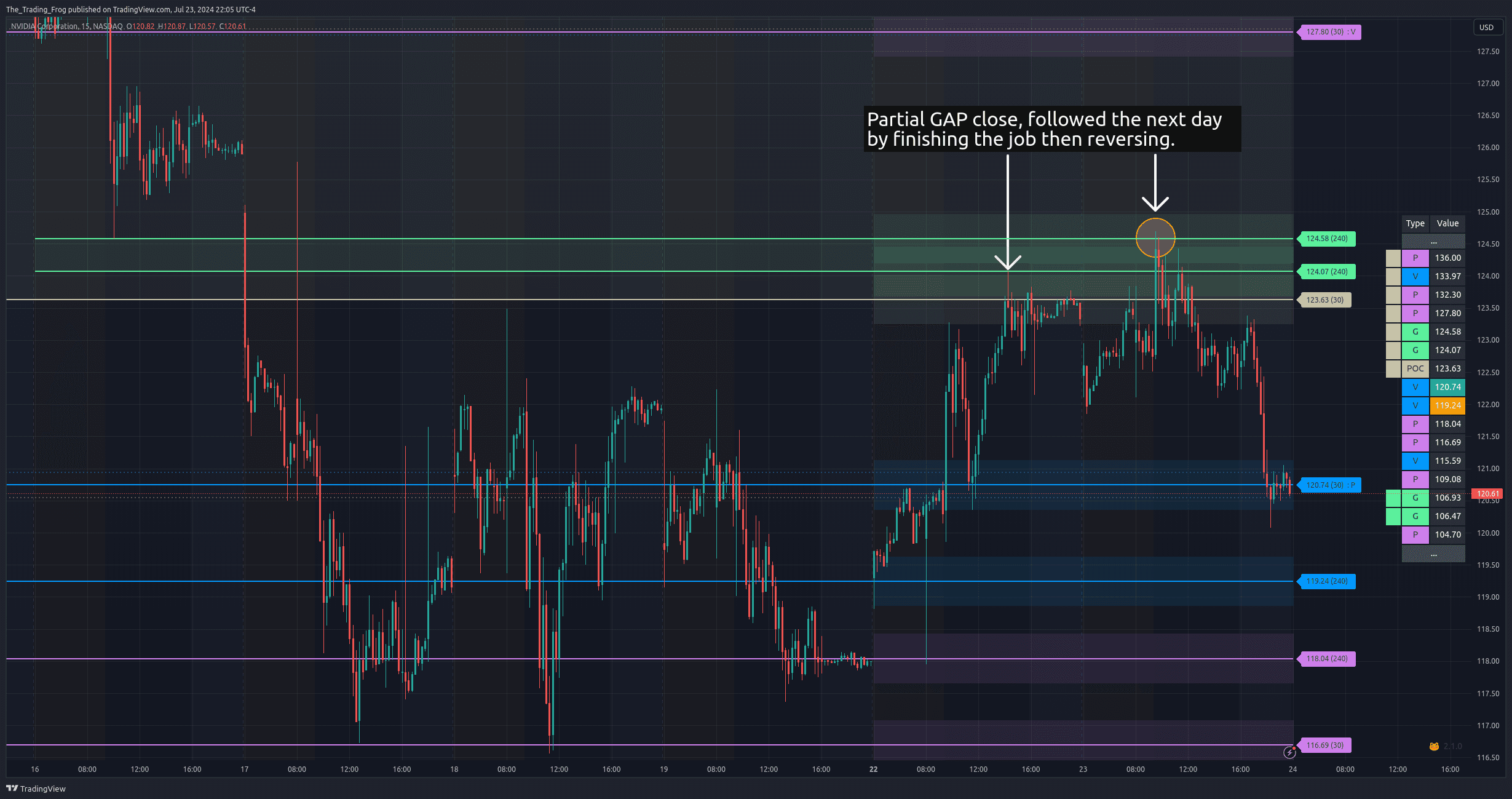Click table value 132.30

point(1447,295)
